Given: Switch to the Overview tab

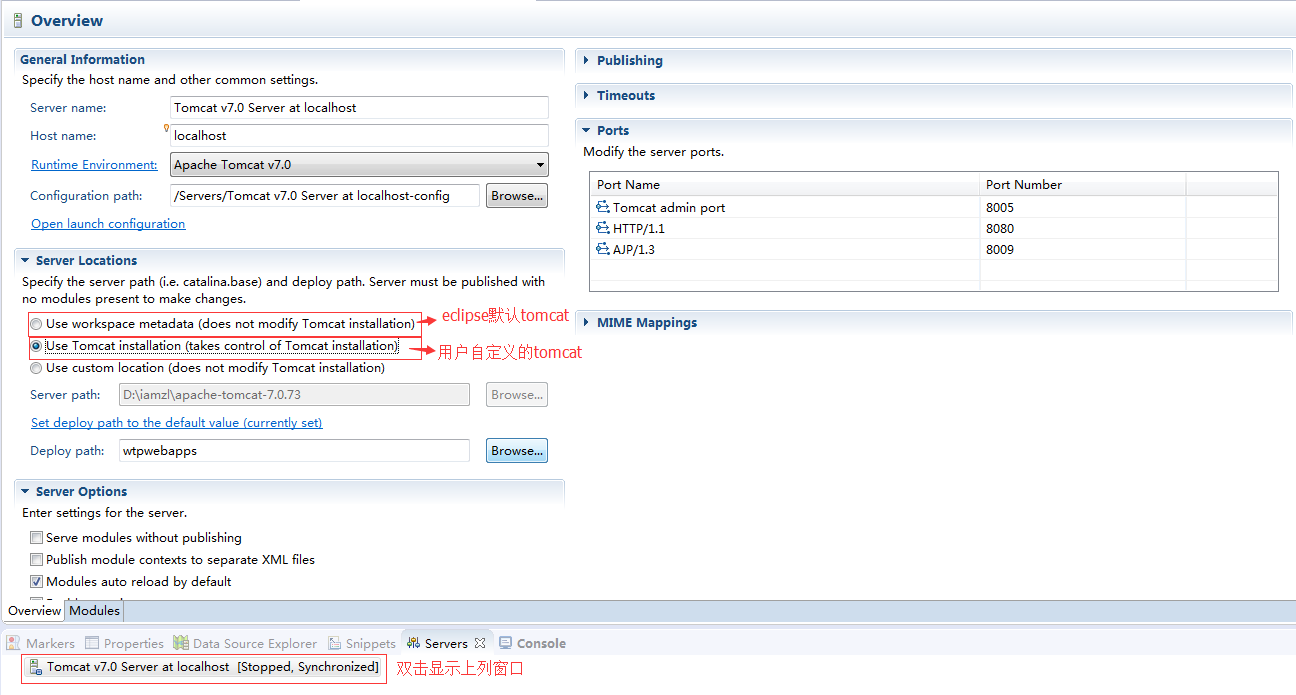Looking at the screenshot, I should (34, 611).
